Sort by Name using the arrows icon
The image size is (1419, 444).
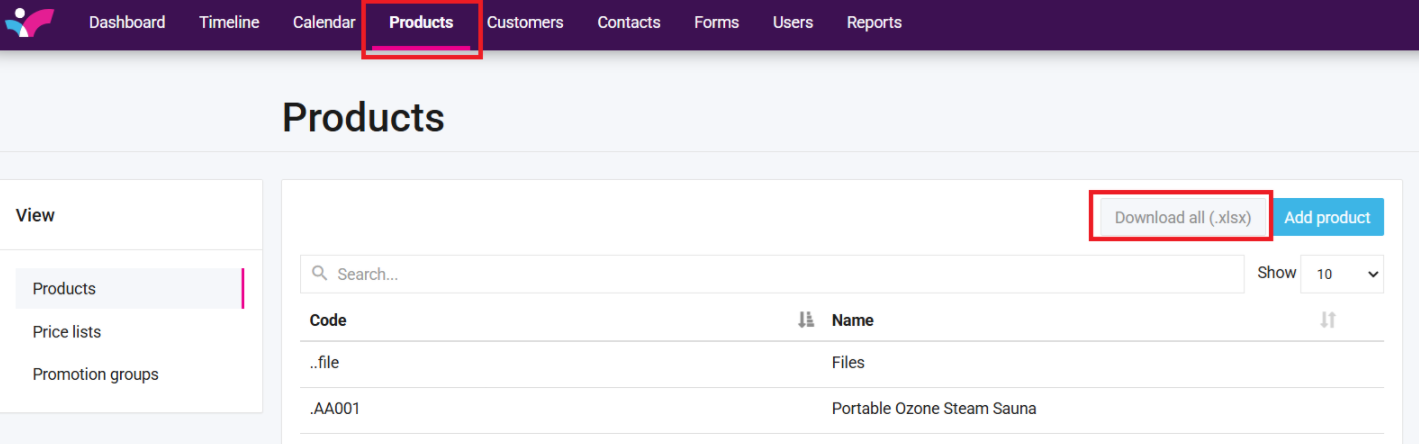tap(1327, 320)
